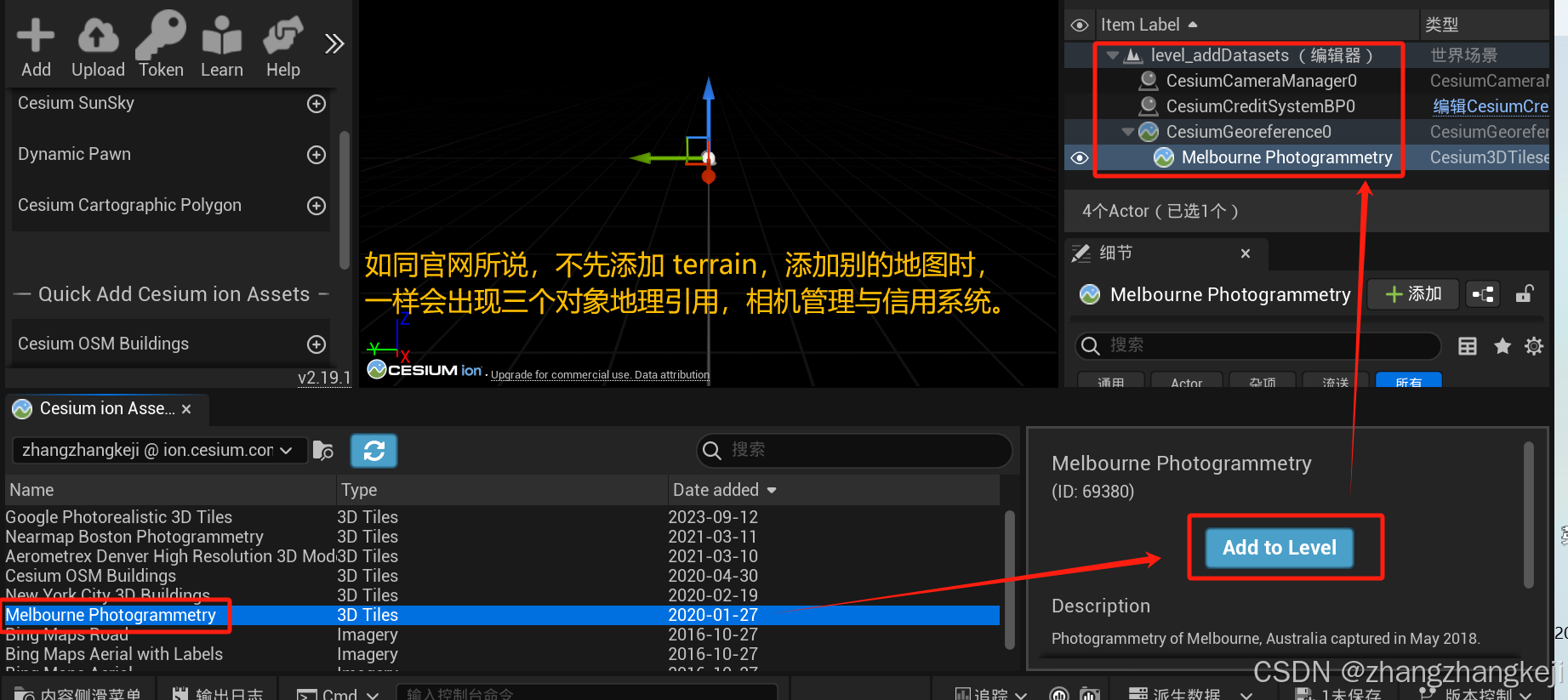This screenshot has width=1568, height=700.
Task: Toggle visibility eye for Melbourne Photogrammetry actor
Action: click(x=1080, y=158)
